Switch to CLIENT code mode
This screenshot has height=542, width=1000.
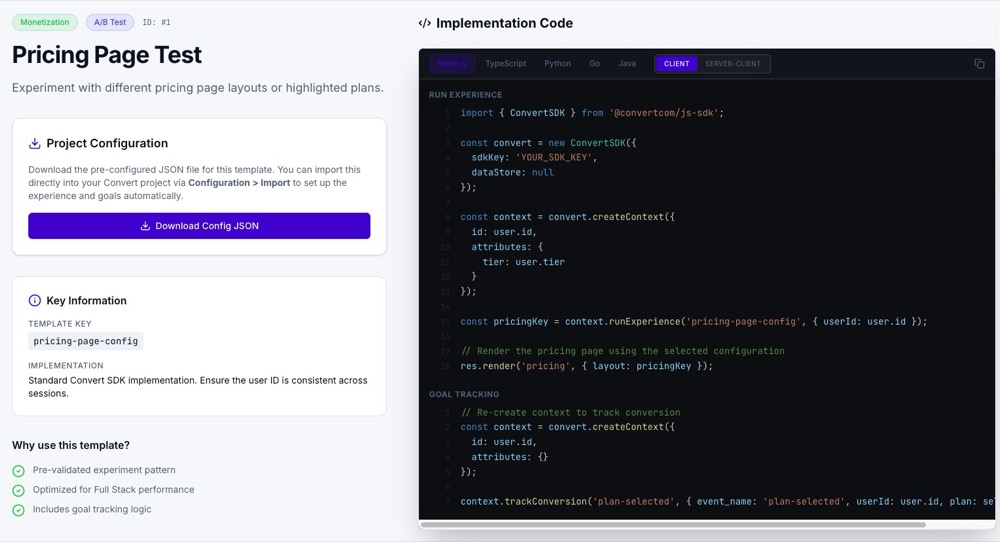click(676, 64)
